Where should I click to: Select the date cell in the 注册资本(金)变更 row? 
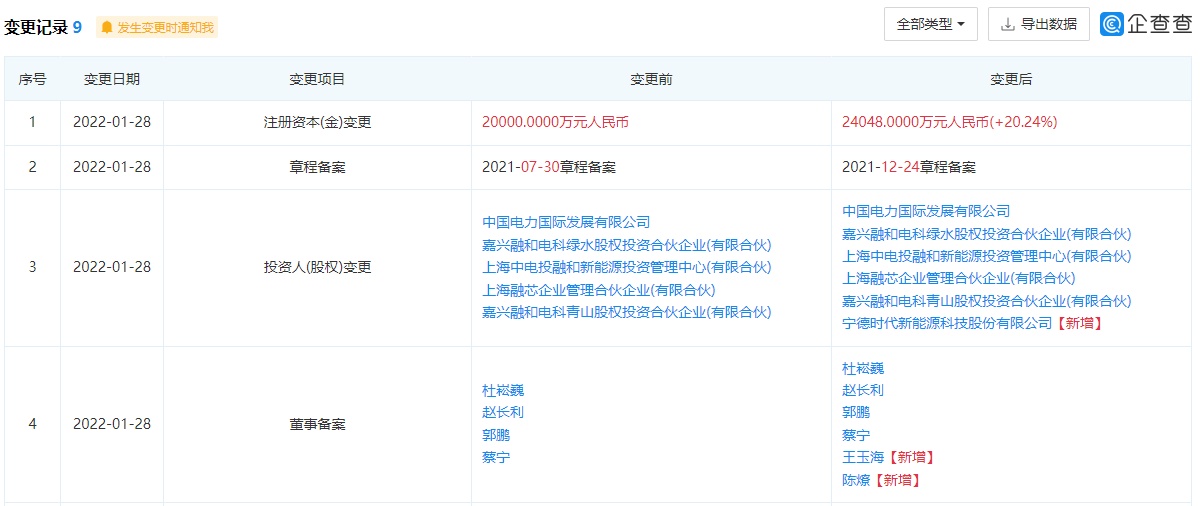(x=112, y=122)
